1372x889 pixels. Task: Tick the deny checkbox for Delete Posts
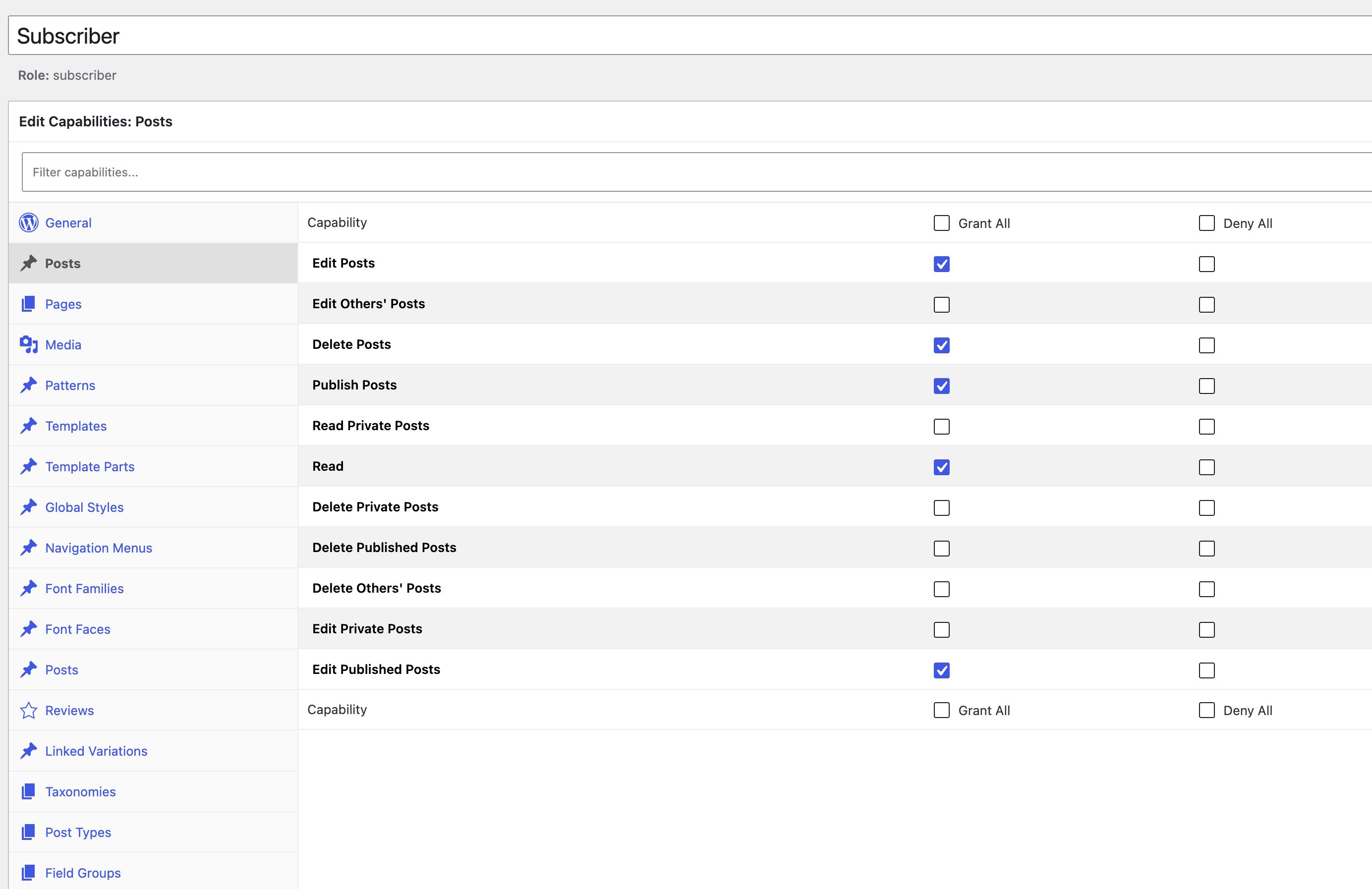coord(1206,345)
